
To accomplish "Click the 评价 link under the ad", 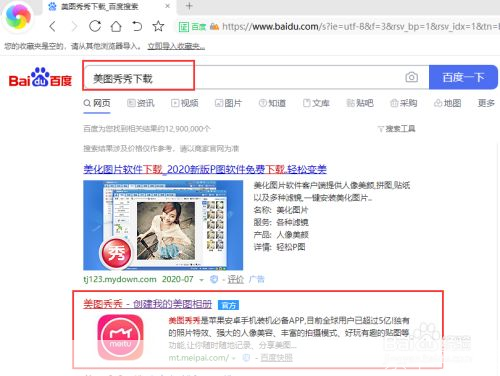I will point(236,279).
